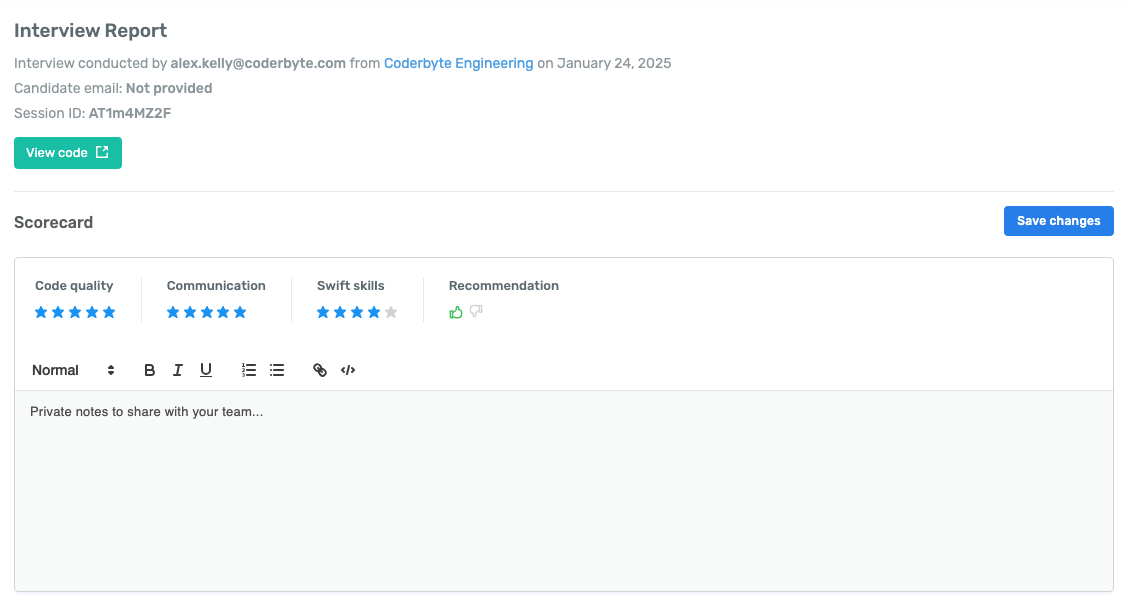Viewport: 1128px width, 608px height.
Task: Toggle underline formatting in notes editor
Action: tap(206, 371)
